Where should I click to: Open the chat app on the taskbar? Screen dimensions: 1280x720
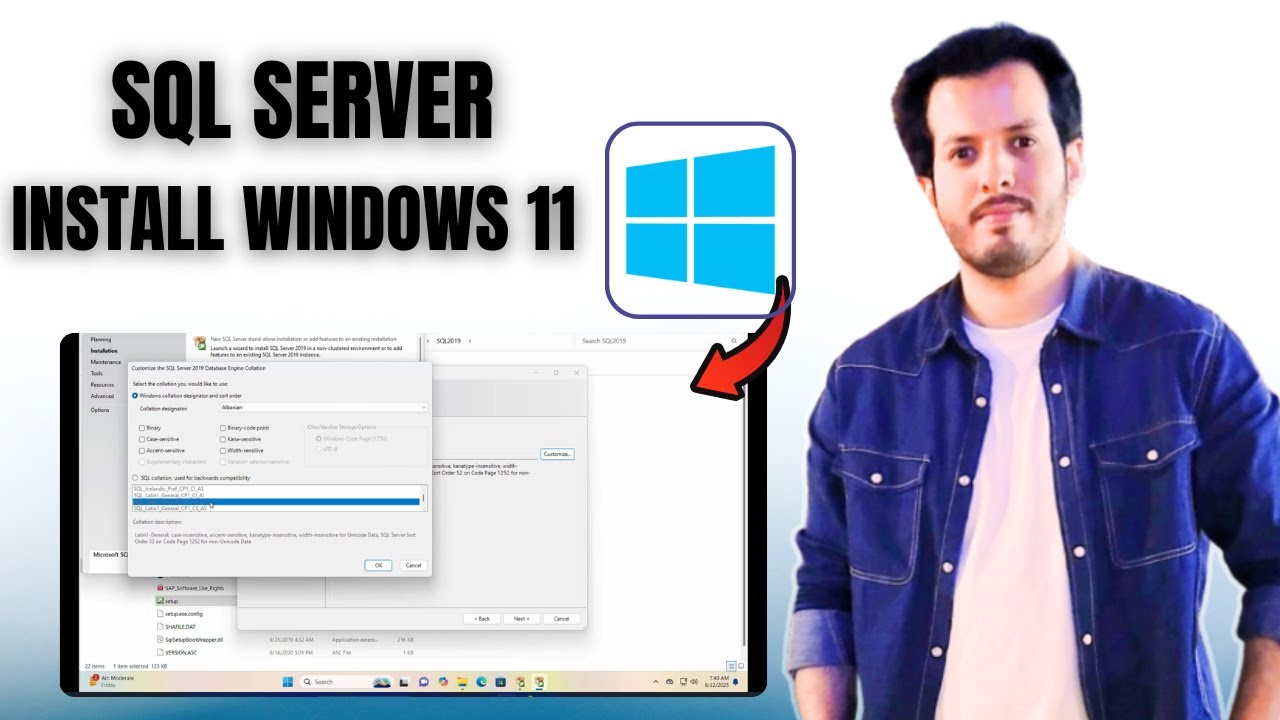(x=424, y=682)
